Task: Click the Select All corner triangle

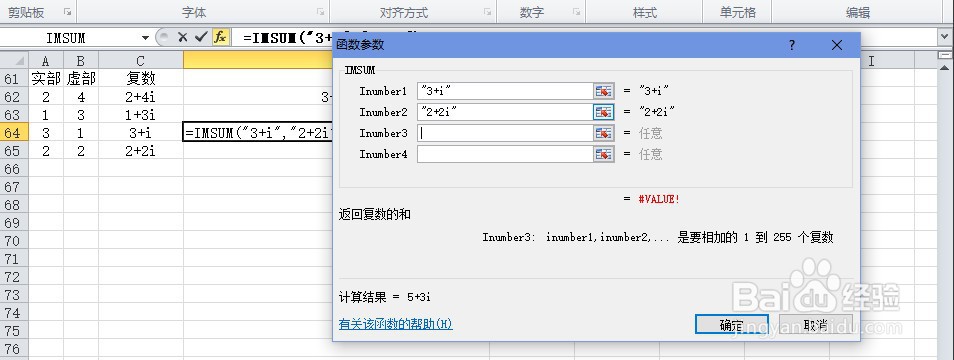Action: click(14, 61)
